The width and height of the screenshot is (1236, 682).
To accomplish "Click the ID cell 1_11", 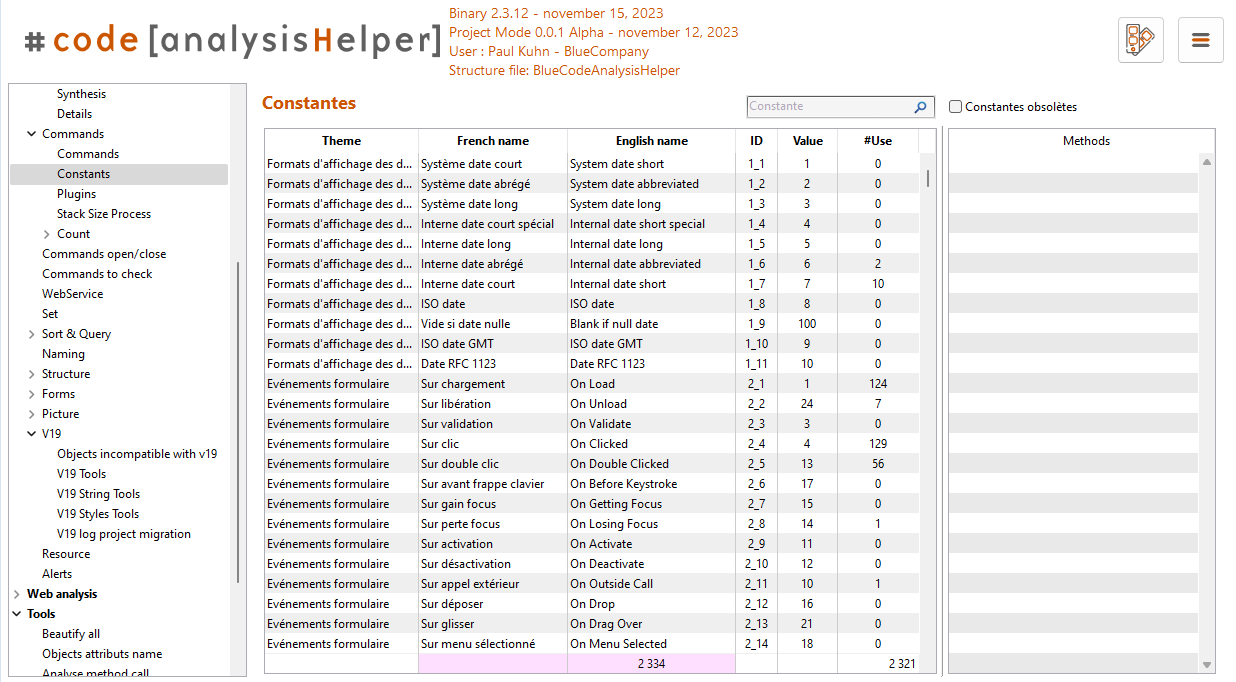I will [756, 364].
